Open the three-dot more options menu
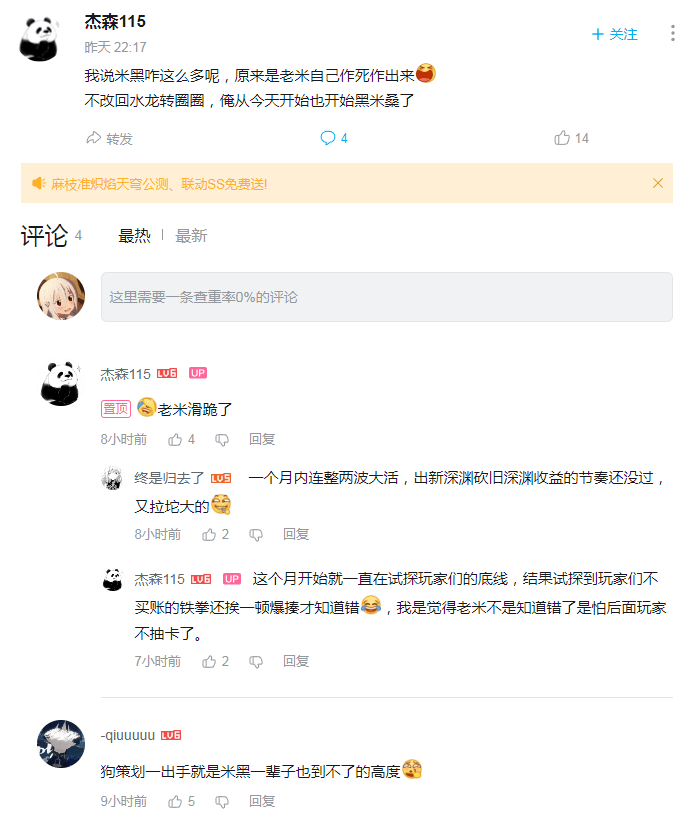The image size is (691, 827). pos(673,33)
